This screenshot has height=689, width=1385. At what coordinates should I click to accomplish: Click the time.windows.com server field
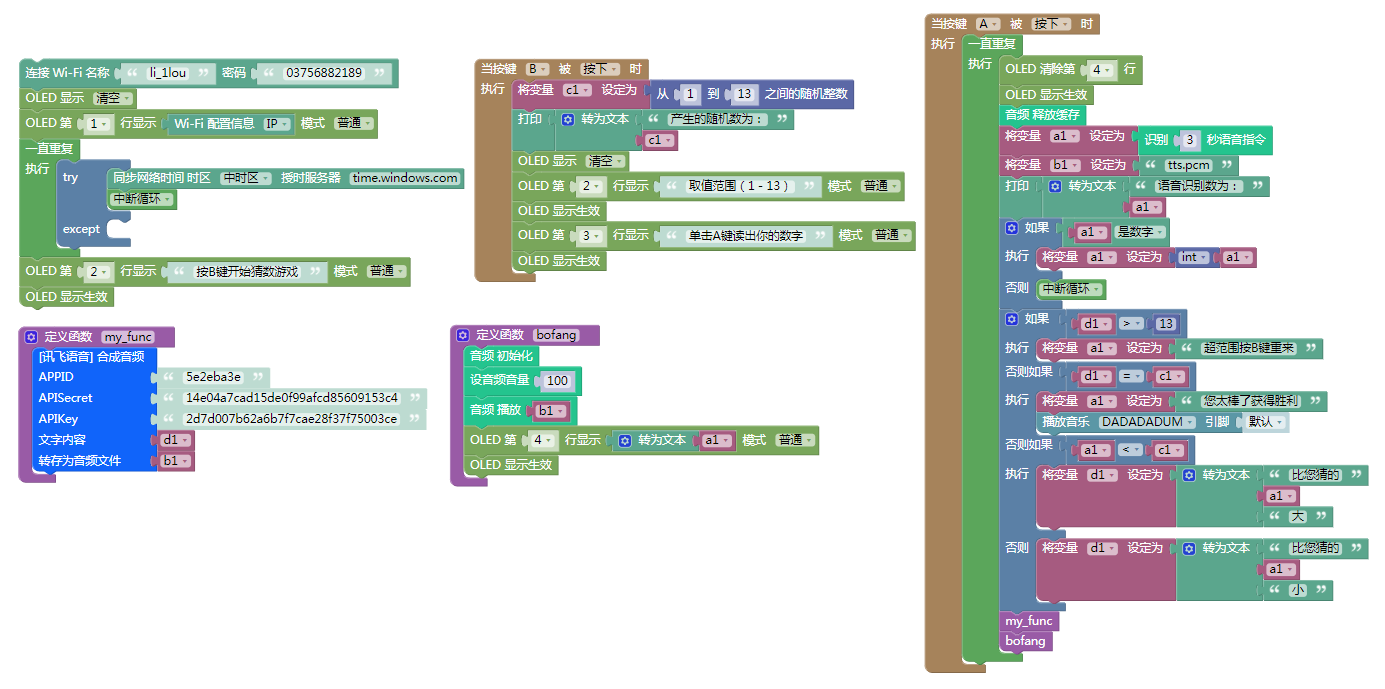(x=406, y=178)
